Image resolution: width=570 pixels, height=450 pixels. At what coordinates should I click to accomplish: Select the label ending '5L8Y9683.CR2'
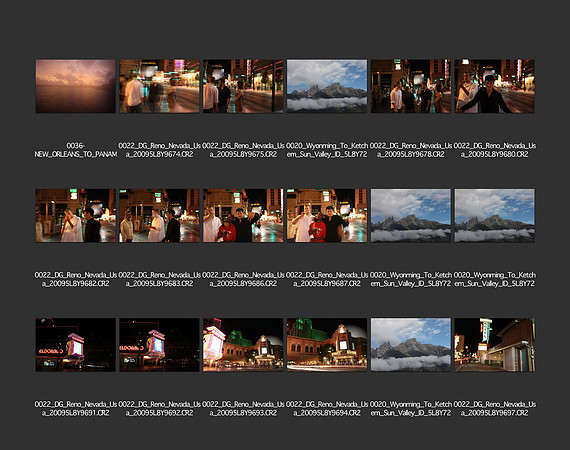click(159, 279)
